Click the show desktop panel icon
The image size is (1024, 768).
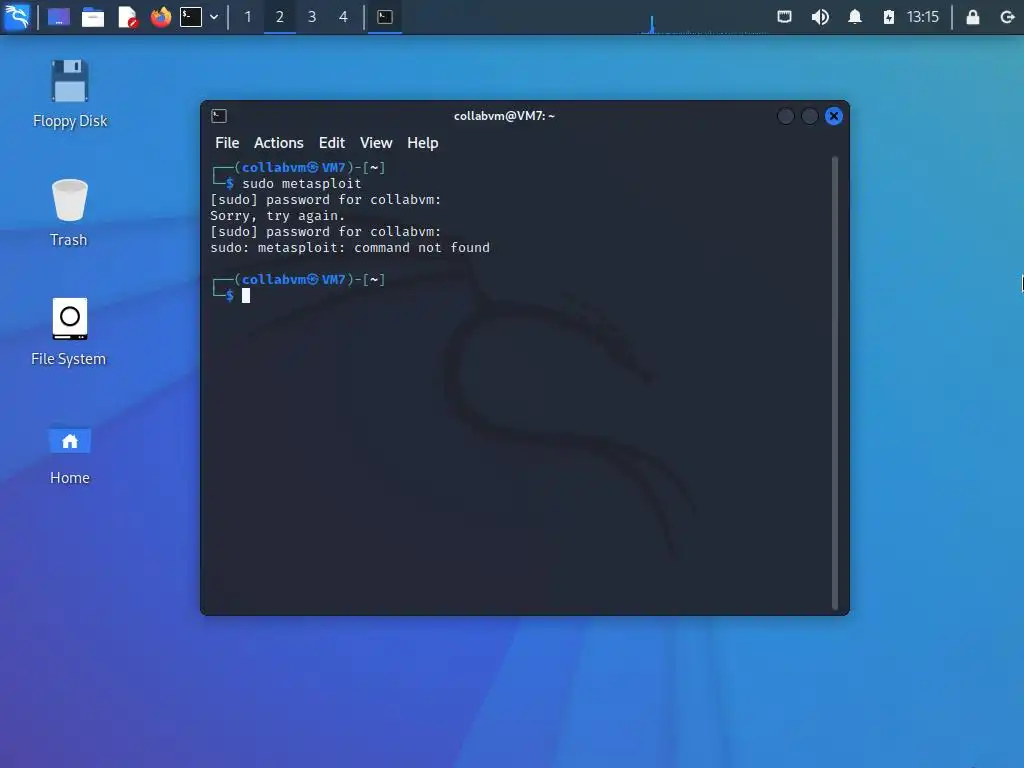tap(59, 17)
